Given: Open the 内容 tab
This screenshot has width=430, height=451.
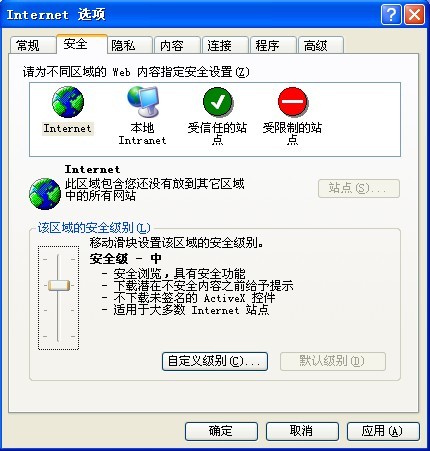Looking at the screenshot, I should point(177,45).
